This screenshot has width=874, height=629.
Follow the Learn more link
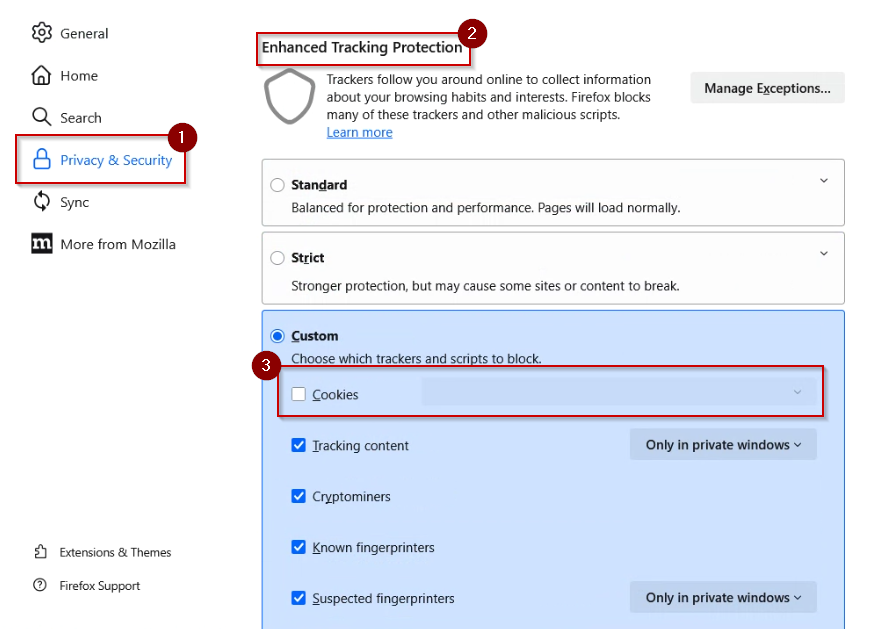359,132
